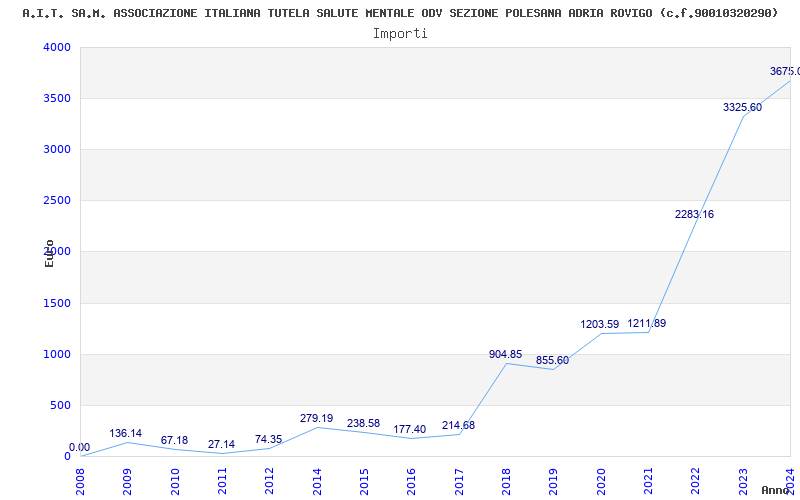Select the 2022 year on the x-axis

point(695,480)
